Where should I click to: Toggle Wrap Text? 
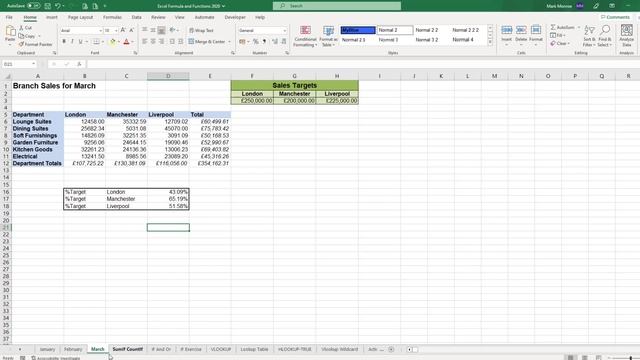coord(201,31)
